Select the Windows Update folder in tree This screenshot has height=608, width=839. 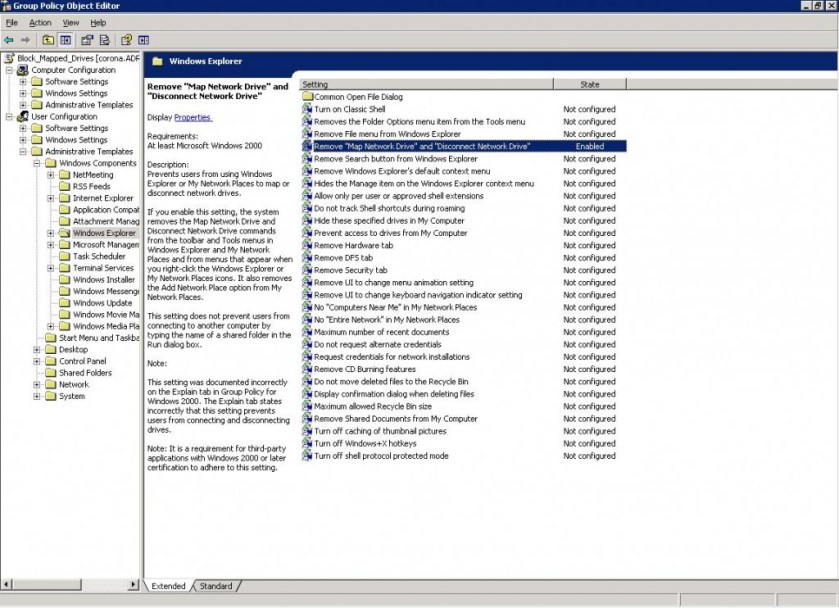[102, 303]
